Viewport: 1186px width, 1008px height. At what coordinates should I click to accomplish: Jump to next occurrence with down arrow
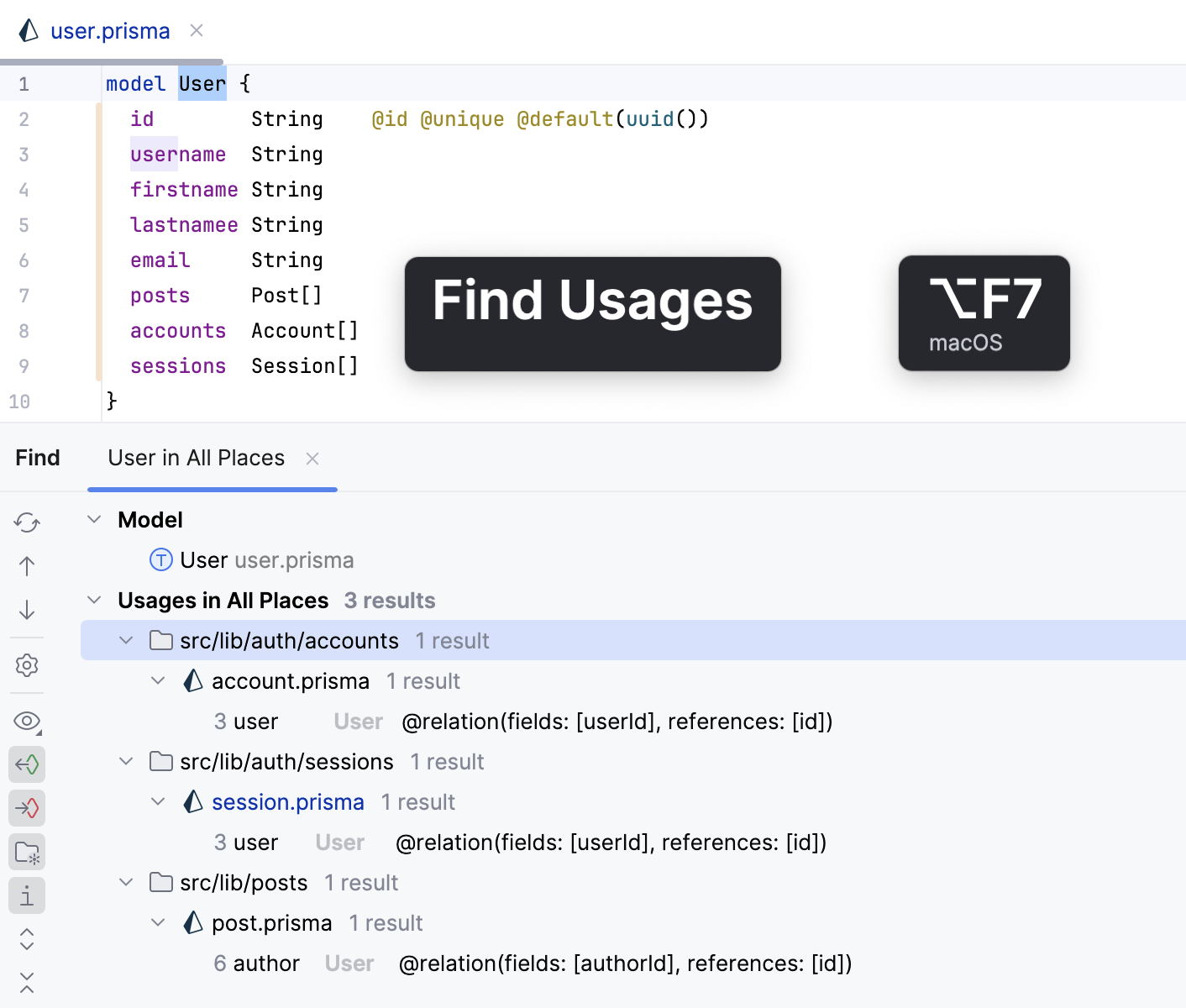(x=26, y=609)
